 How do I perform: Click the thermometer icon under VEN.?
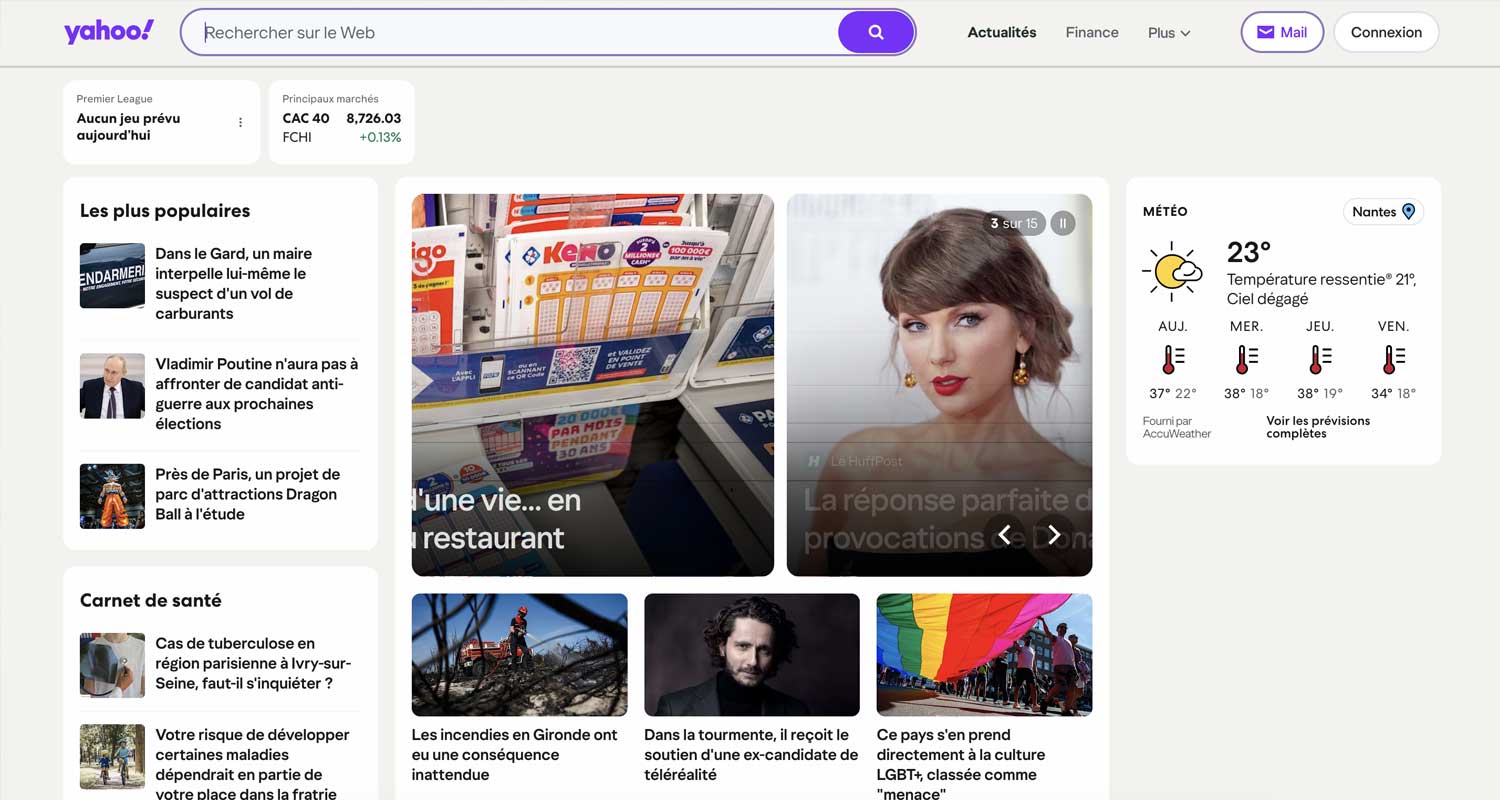pos(1393,359)
